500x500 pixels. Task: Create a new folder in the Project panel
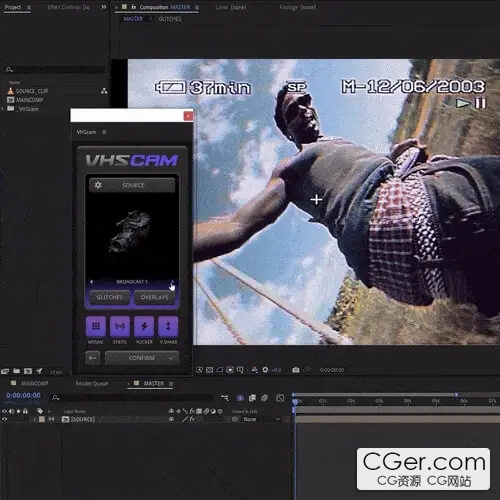pos(16,371)
